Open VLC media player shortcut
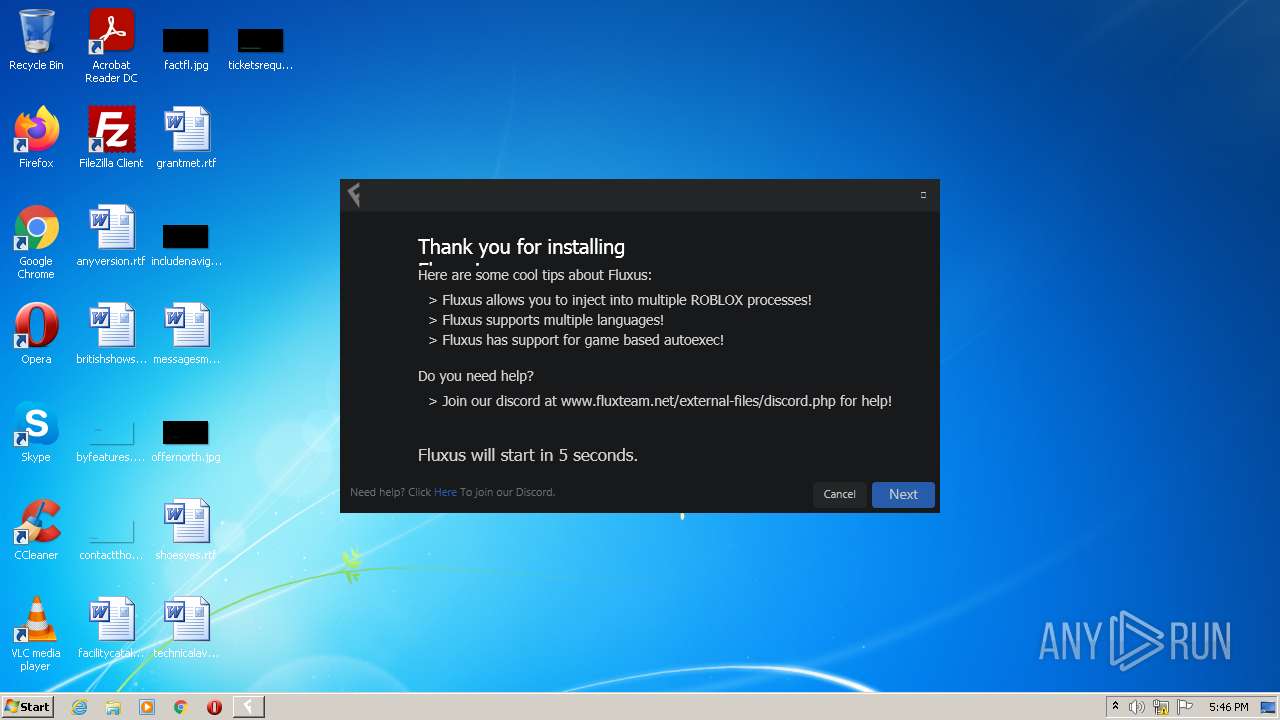 coord(36,634)
